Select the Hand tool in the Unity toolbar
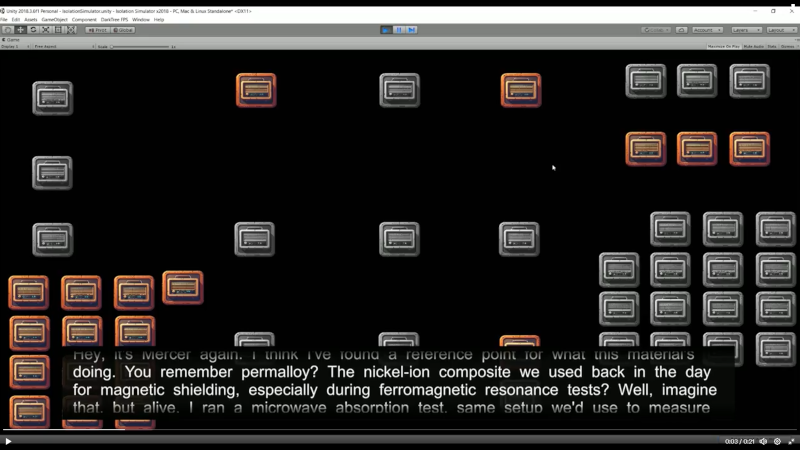The image size is (800, 450). pos(8,30)
